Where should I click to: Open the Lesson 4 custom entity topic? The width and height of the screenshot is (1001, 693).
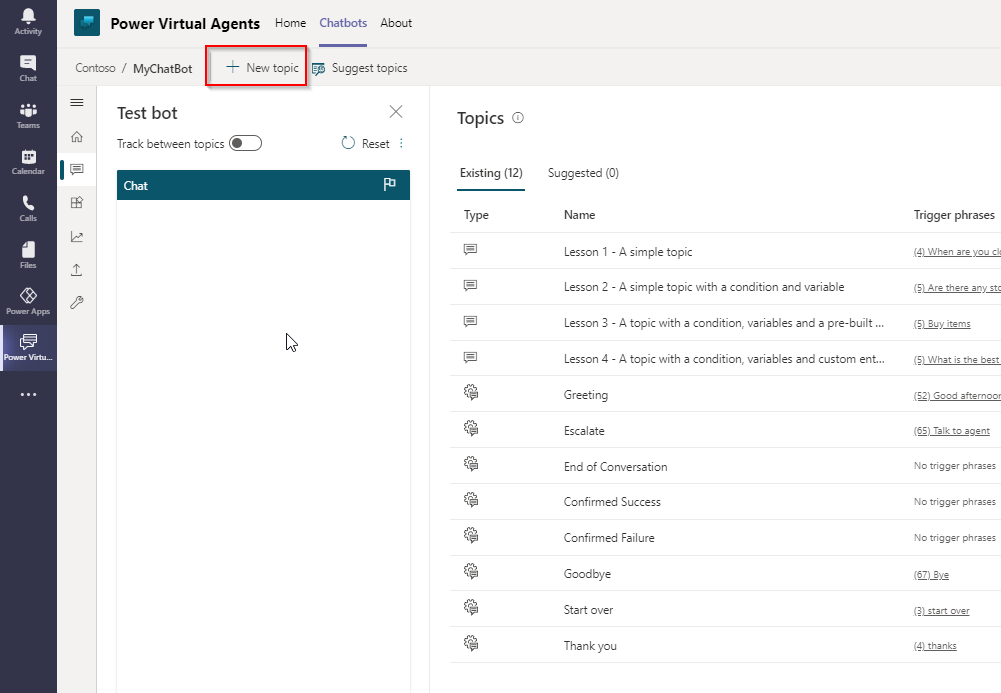coord(724,359)
